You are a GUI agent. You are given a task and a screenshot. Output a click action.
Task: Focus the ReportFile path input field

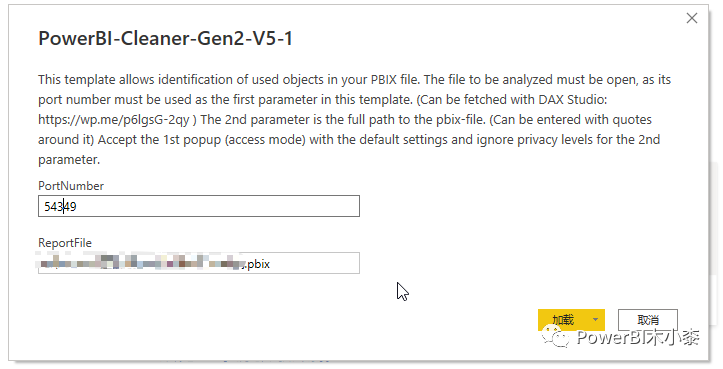tap(199, 263)
